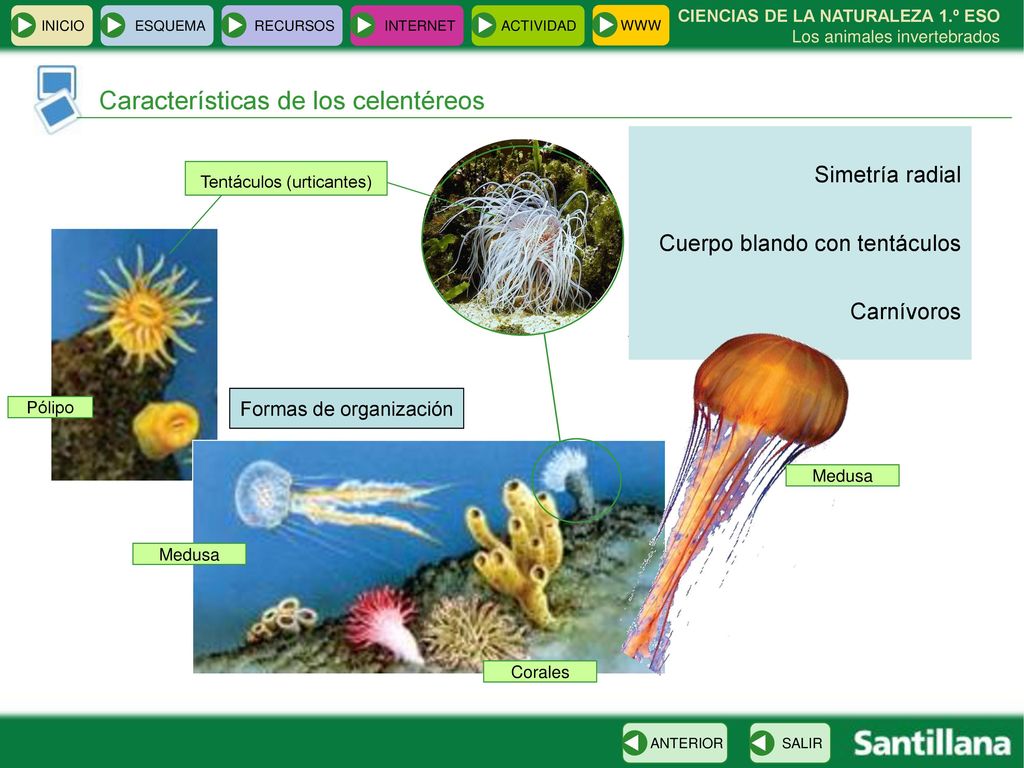Viewport: 1024px width, 768px height.
Task: Click the 'Pólipo' label
Action: point(50,407)
